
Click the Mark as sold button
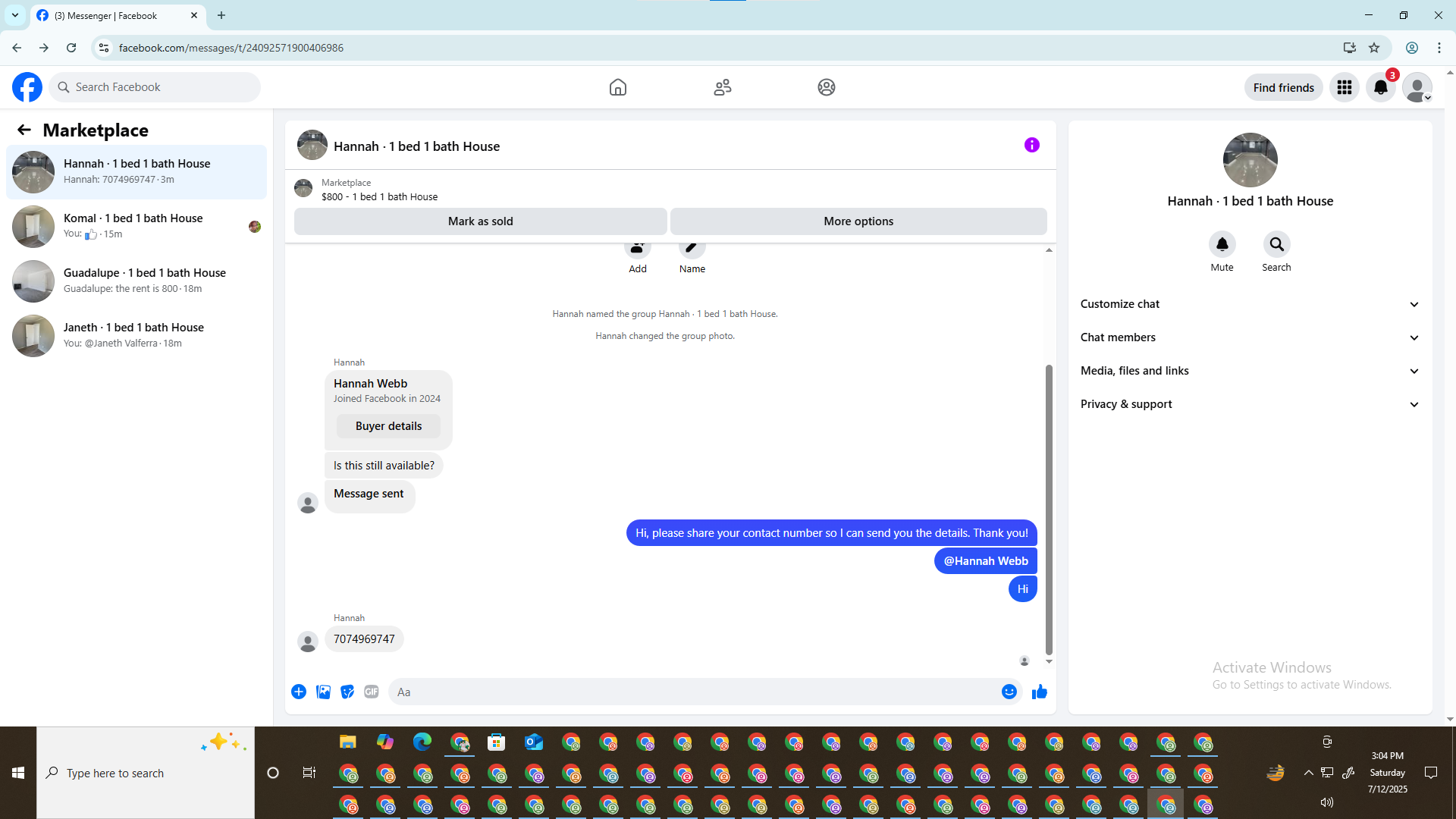(x=480, y=221)
